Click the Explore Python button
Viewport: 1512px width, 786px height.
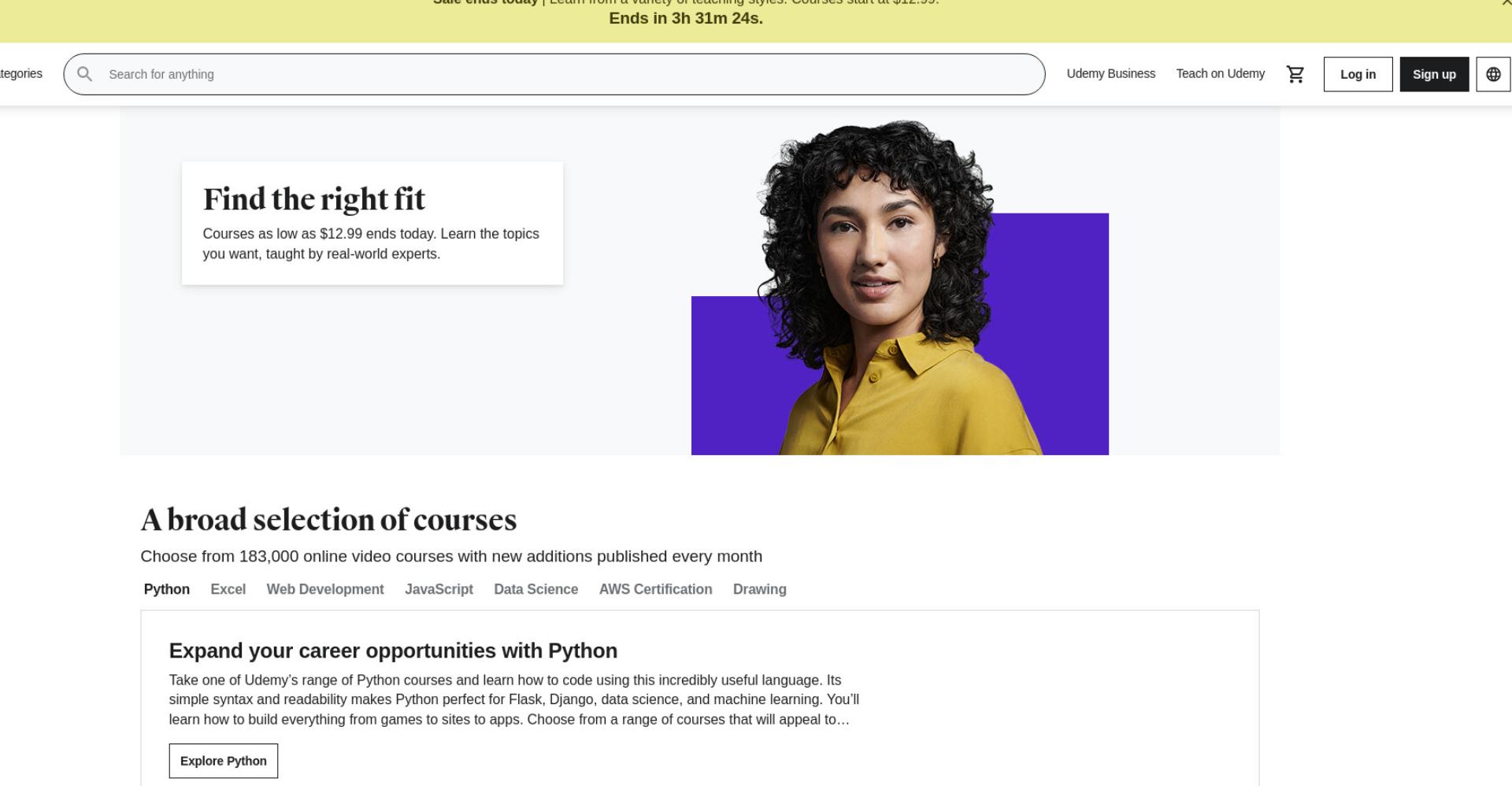coord(224,761)
